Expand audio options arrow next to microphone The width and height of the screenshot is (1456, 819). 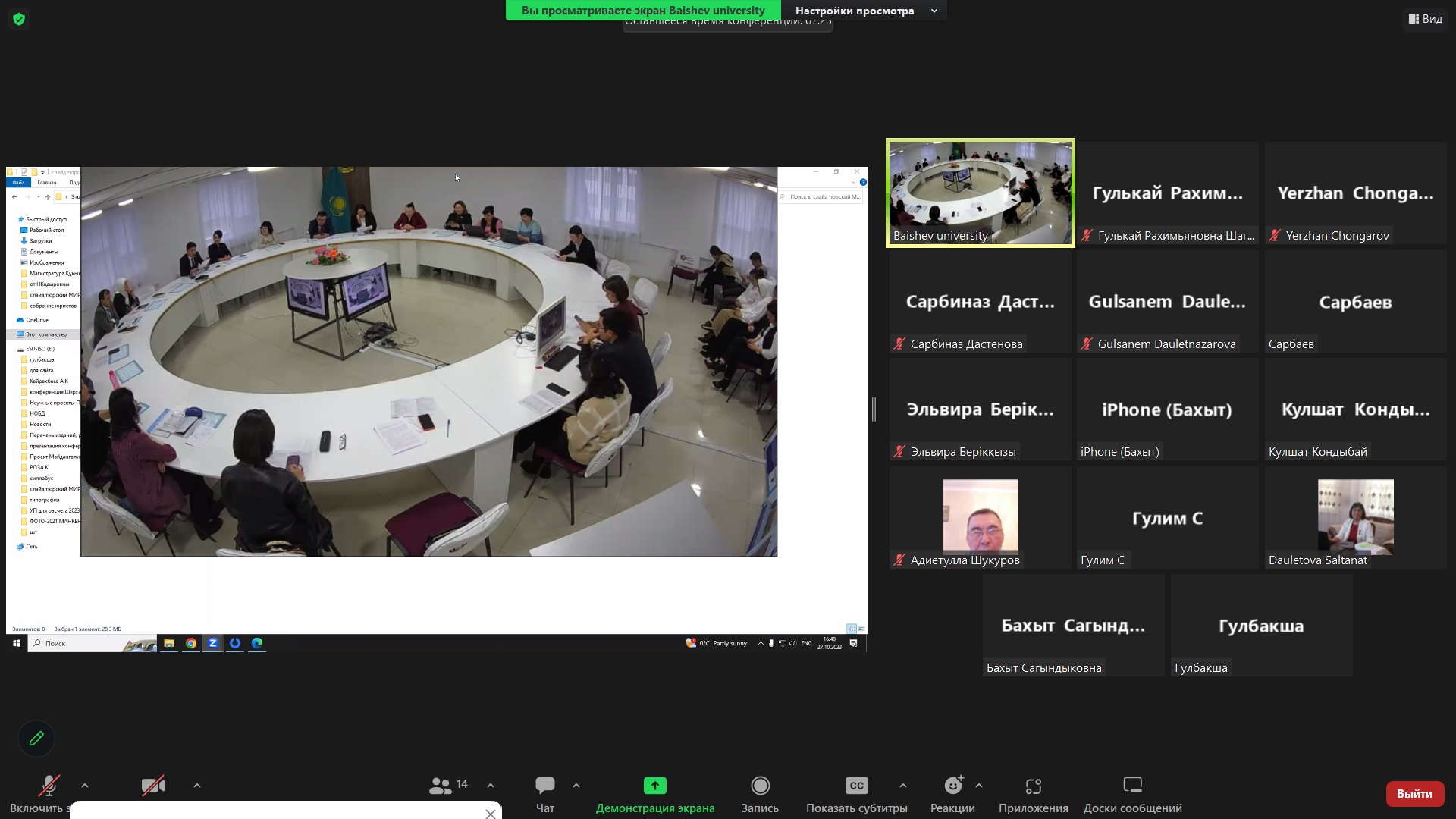pyautogui.click(x=85, y=786)
